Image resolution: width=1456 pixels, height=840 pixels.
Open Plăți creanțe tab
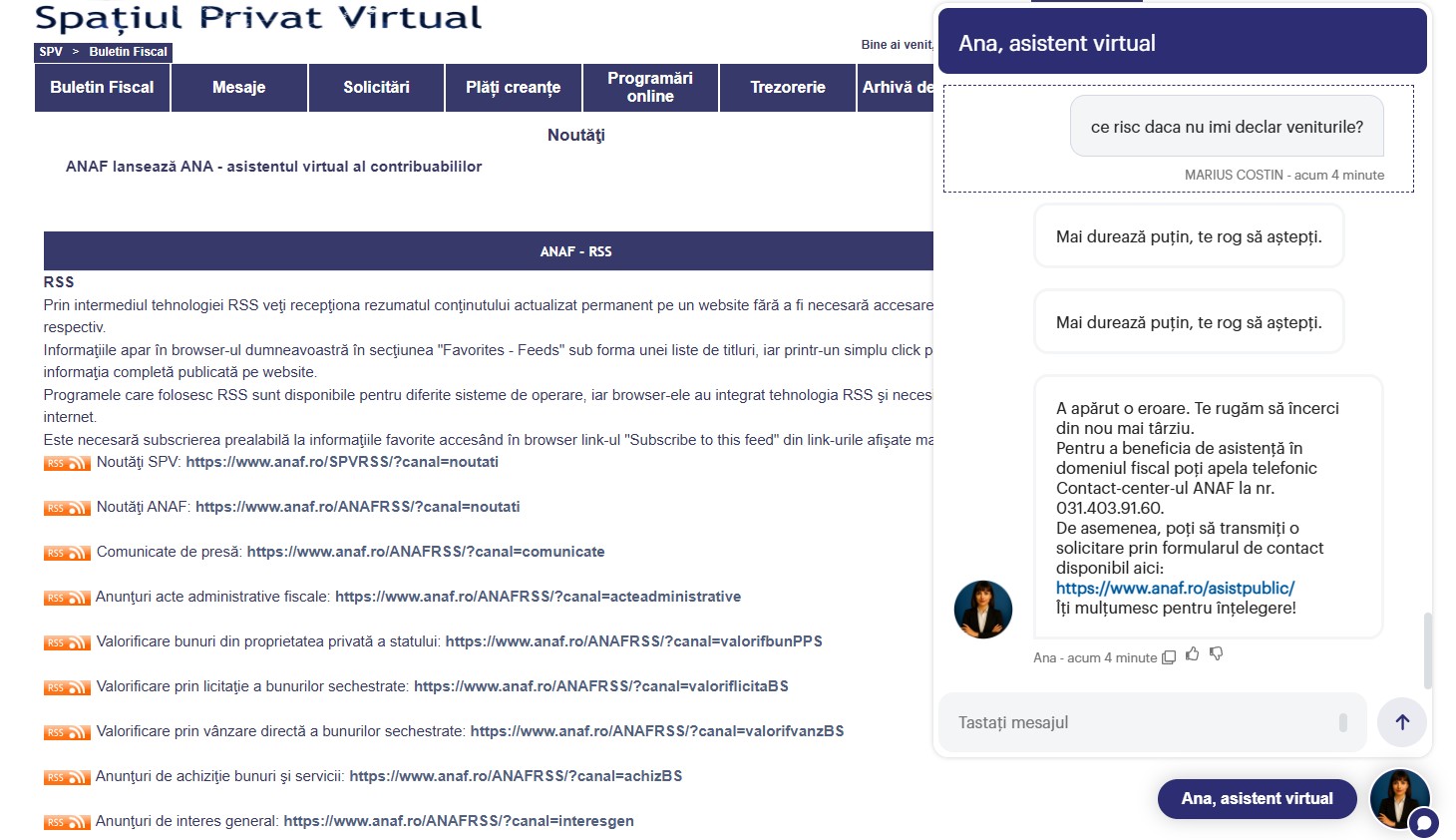click(514, 88)
